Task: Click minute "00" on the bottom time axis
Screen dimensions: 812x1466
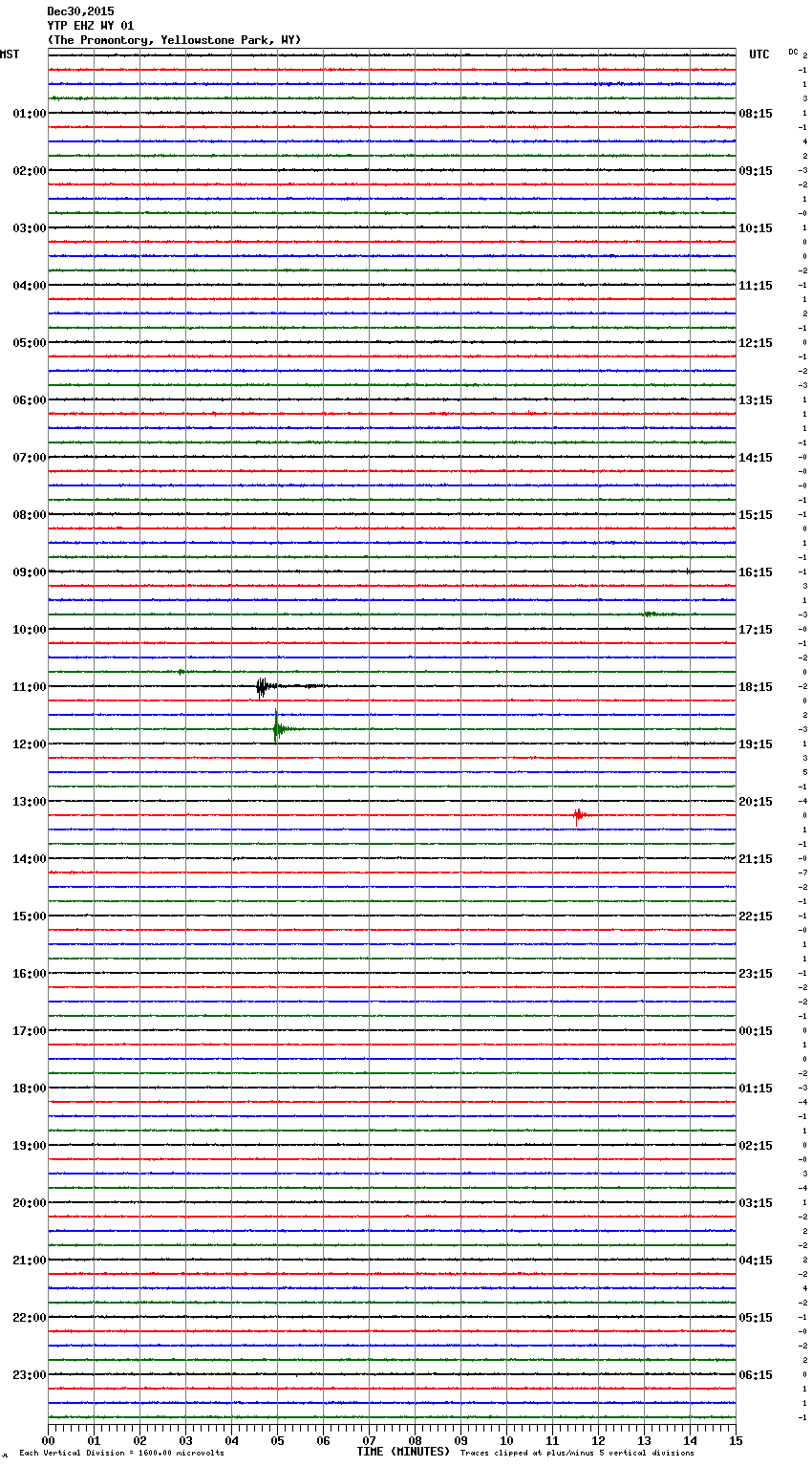Action: [x=48, y=1440]
